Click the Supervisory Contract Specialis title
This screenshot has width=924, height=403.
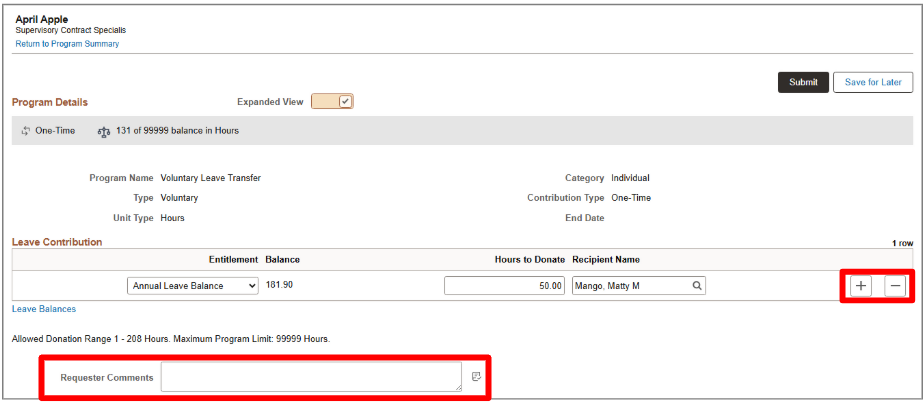71,30
